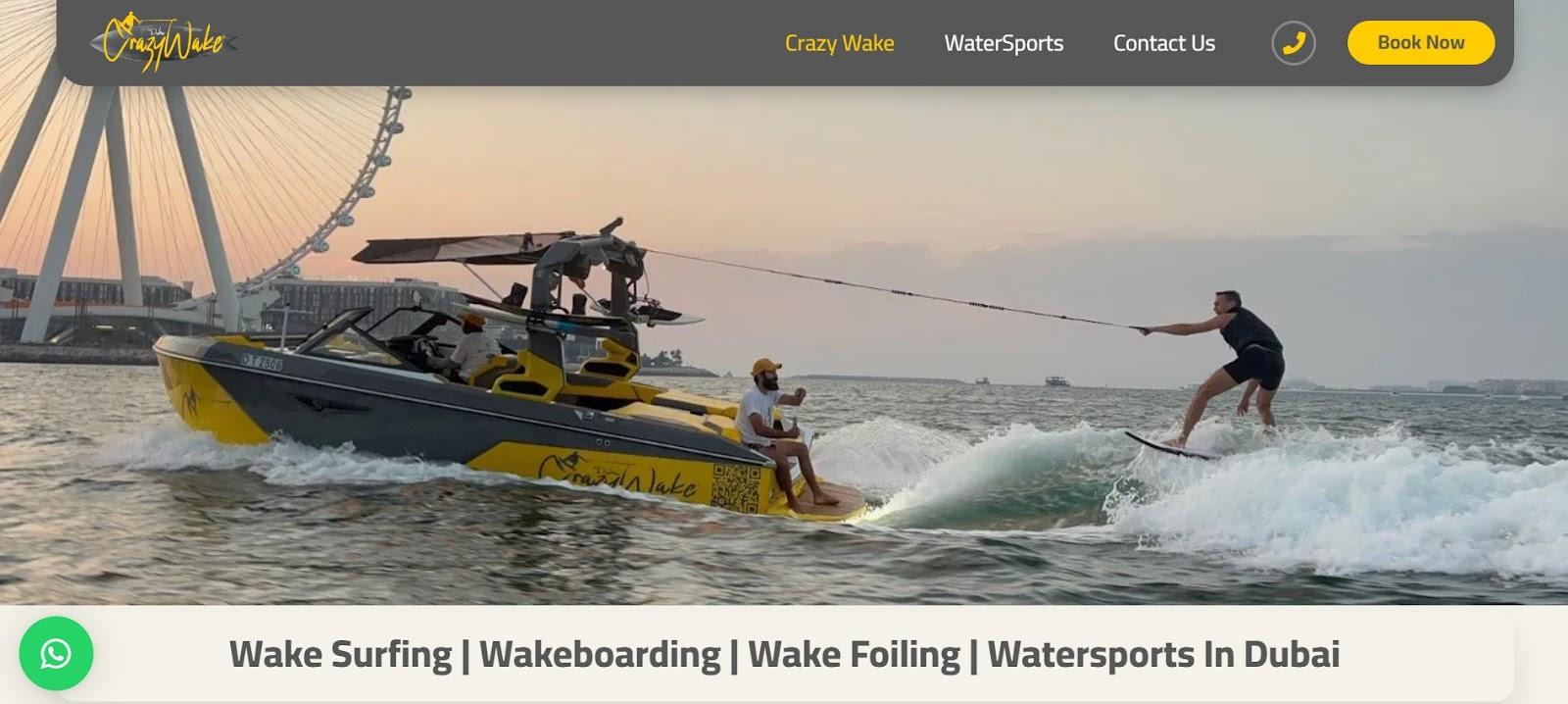Click the yellow Book Now button
Image resolution: width=1568 pixels, height=704 pixels.
[x=1421, y=43]
